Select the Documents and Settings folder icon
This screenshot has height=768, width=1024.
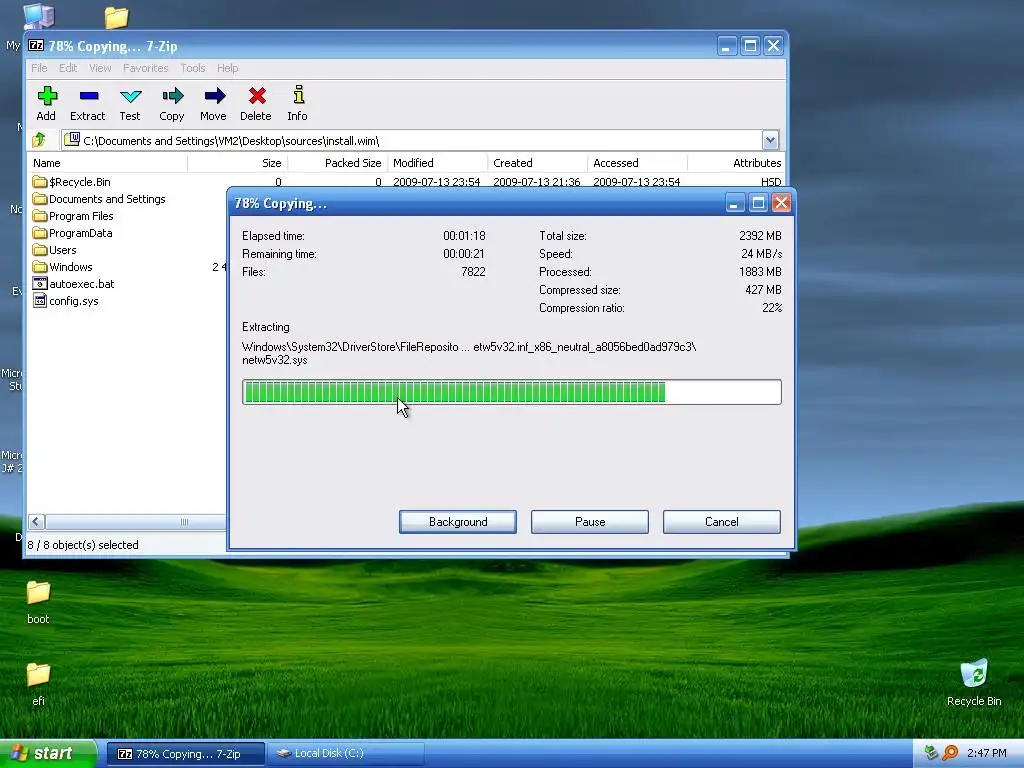click(40, 199)
